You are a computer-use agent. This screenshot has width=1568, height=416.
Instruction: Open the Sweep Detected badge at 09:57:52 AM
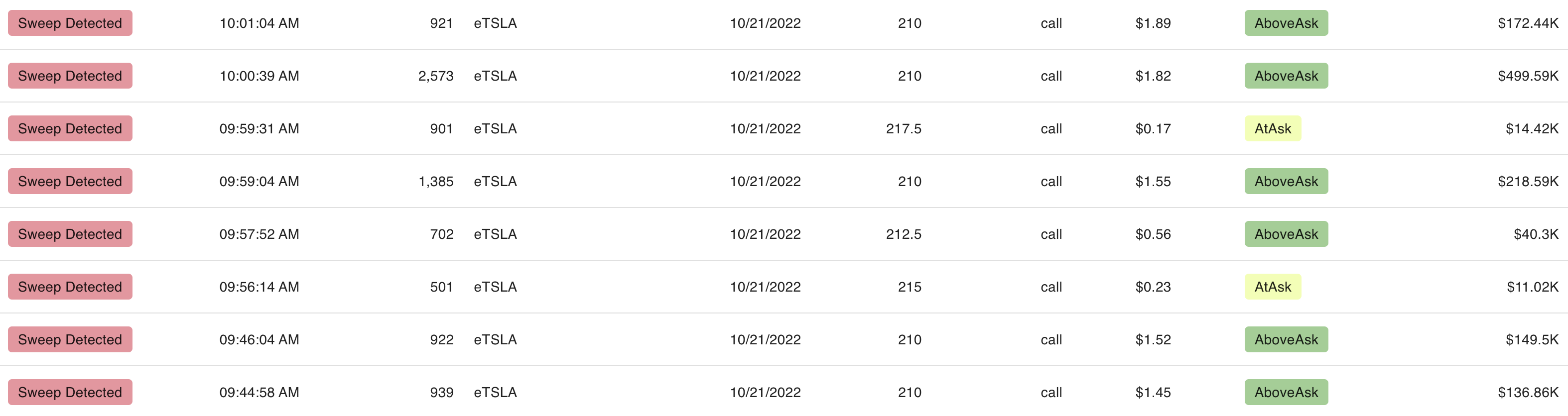(x=70, y=234)
